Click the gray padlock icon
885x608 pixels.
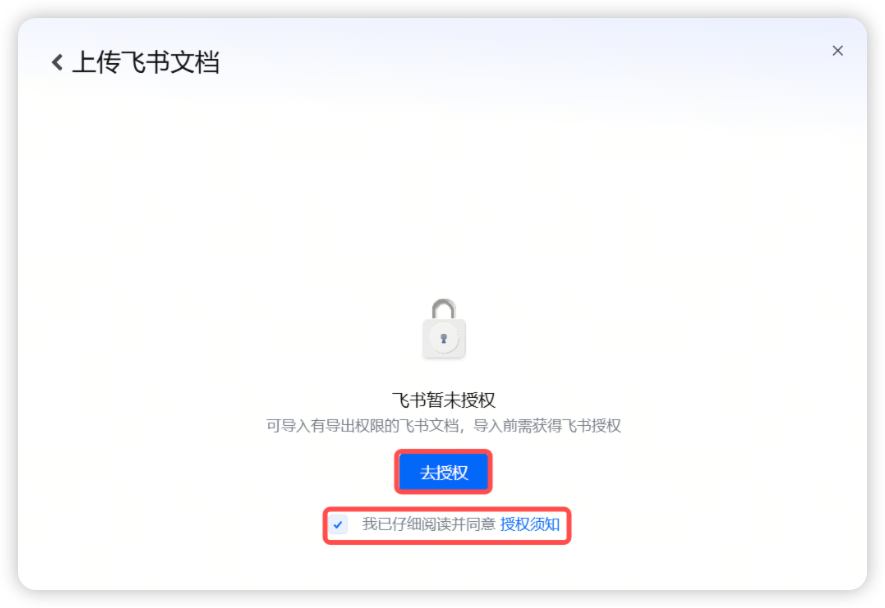pos(444,329)
